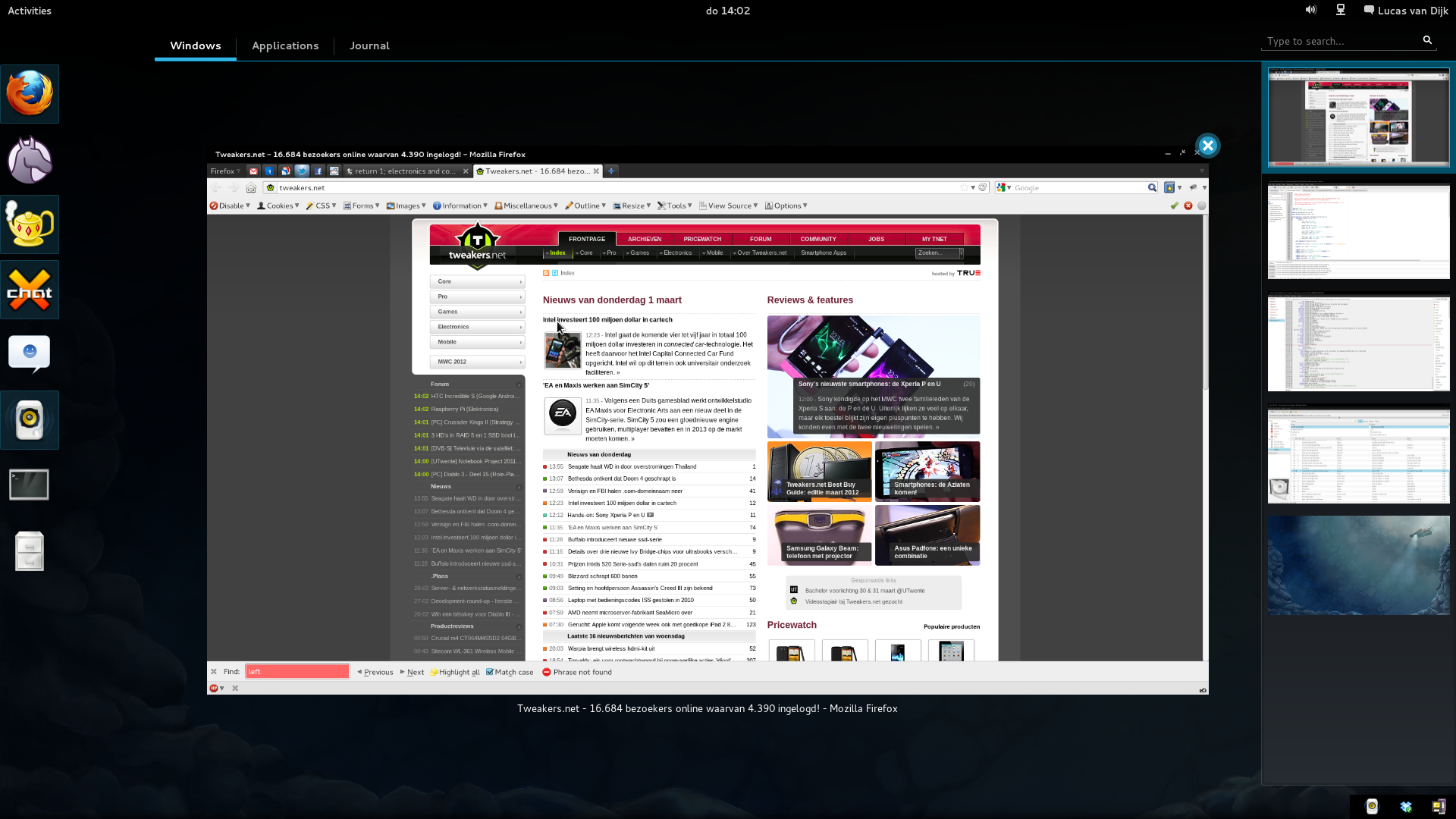The width and height of the screenshot is (1456, 819).
Task: Expand the Forms dropdown
Action: click(x=362, y=206)
